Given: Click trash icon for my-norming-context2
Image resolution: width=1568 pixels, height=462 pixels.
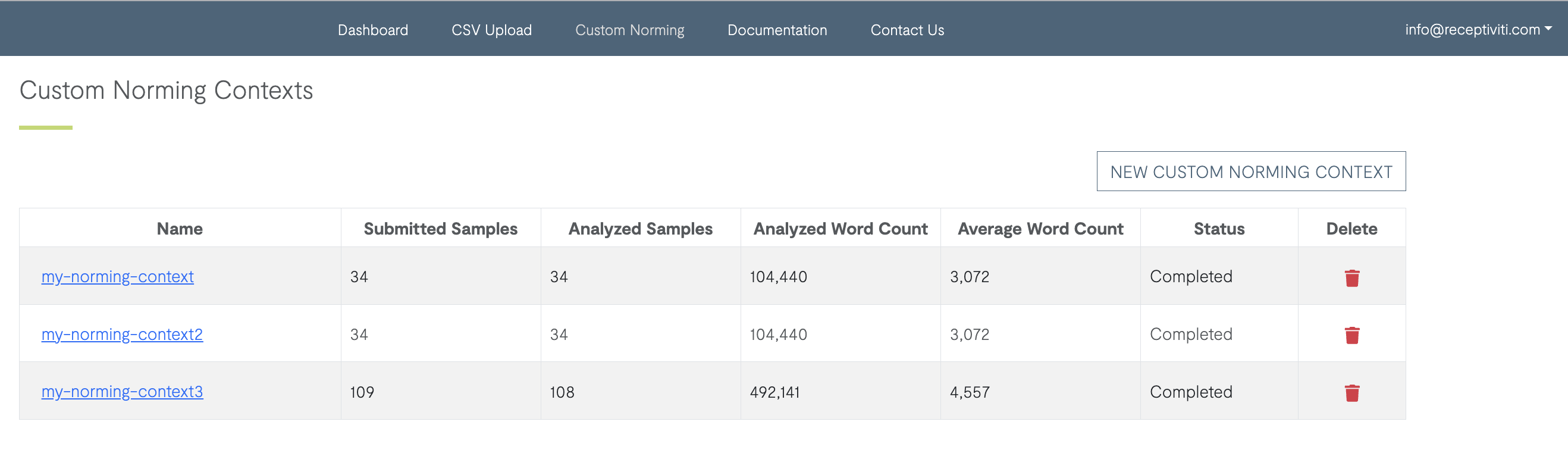Looking at the screenshot, I should [x=1351, y=335].
